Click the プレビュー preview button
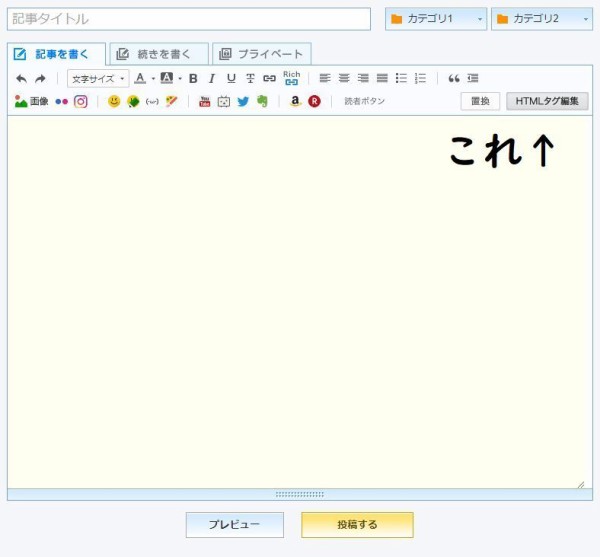The height and width of the screenshot is (557, 600). pyautogui.click(x=235, y=525)
